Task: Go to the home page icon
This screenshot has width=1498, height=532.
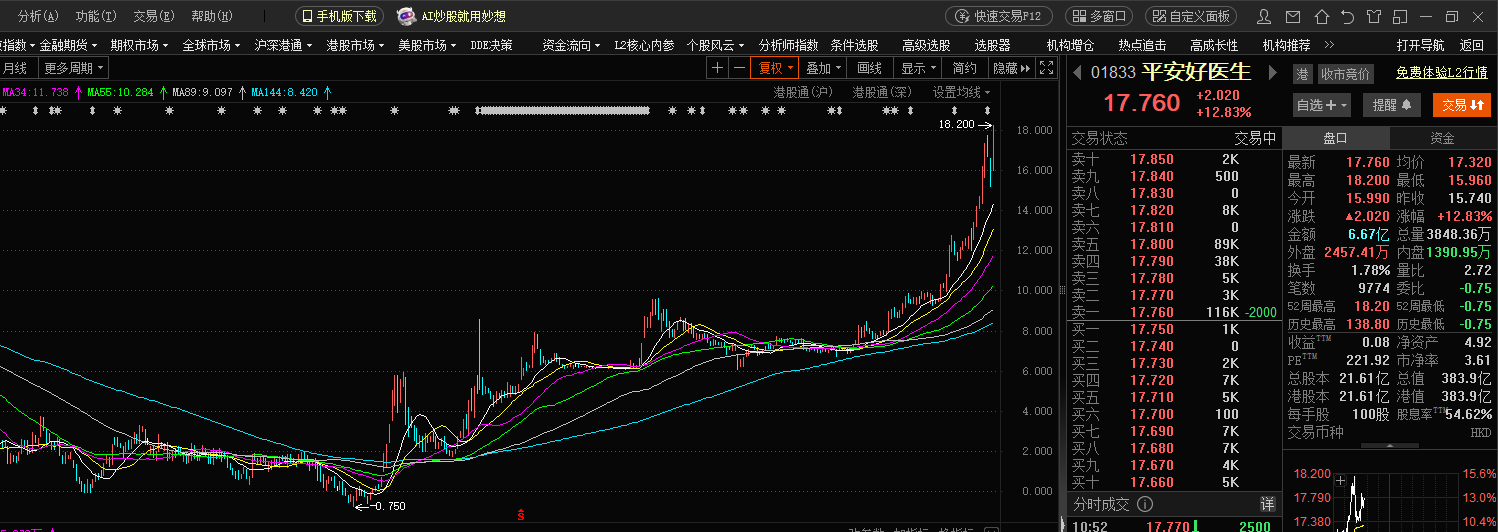Action: [x=1321, y=16]
